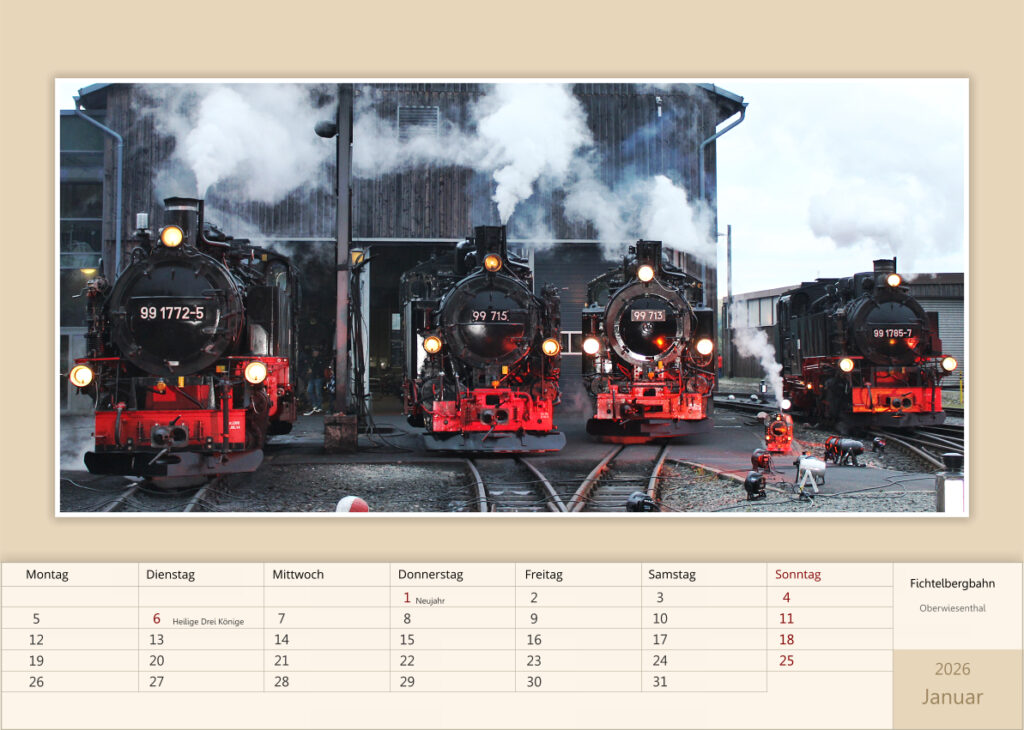This screenshot has width=1024, height=730.
Task: Click Thursday date 22
Action: click(407, 661)
